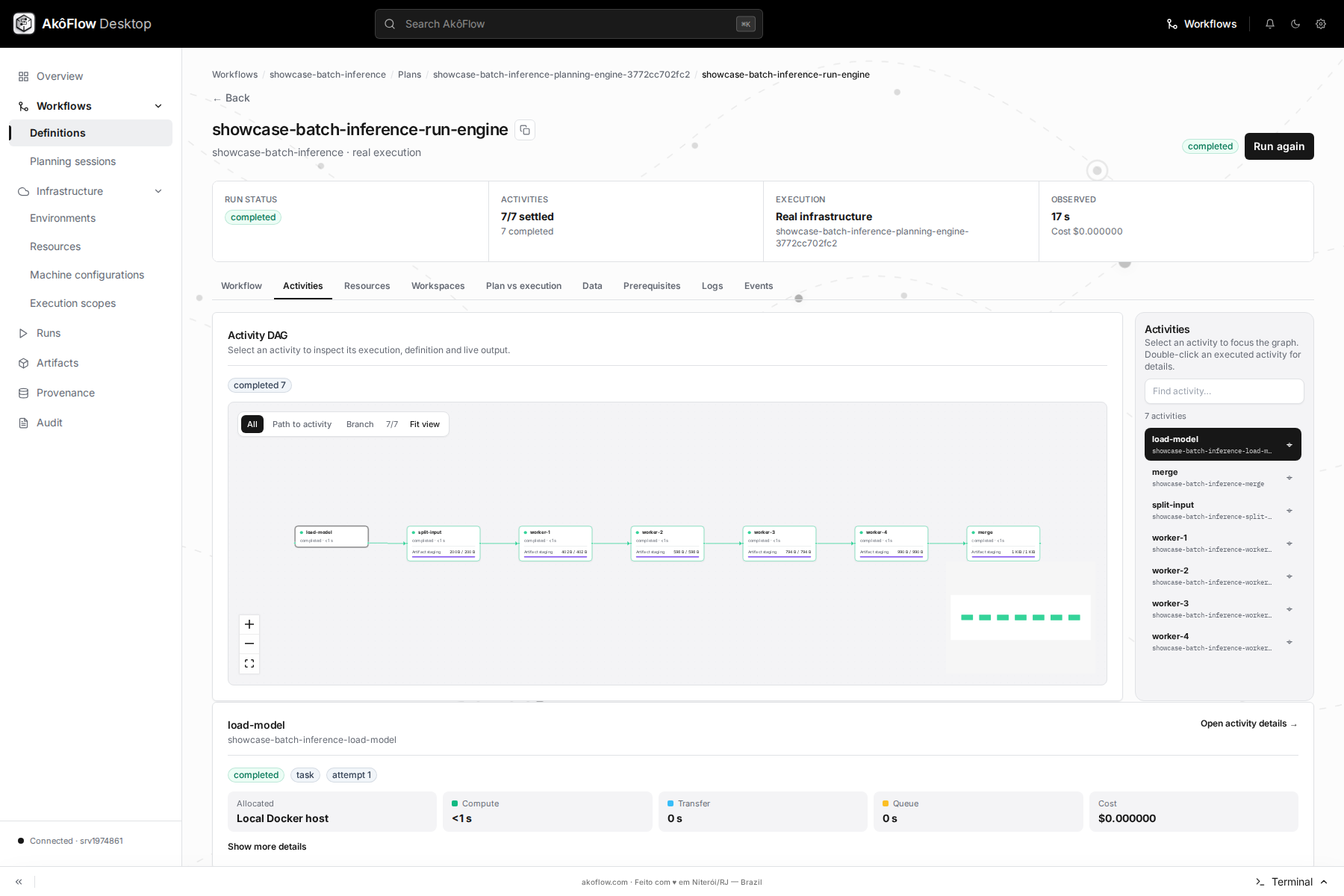Toggle dark mode with the moon icon
The width and height of the screenshot is (1344, 896).
tap(1295, 24)
